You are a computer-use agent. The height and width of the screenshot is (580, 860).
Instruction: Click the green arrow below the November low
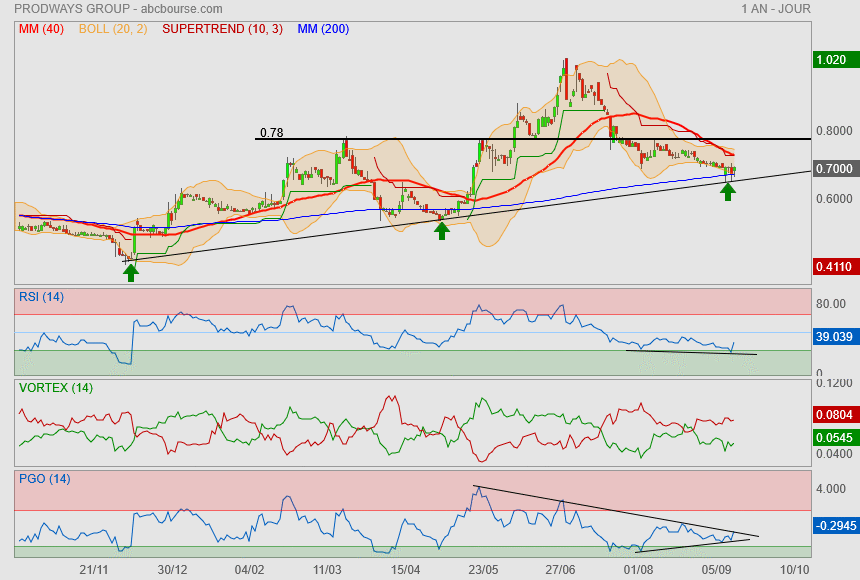(x=130, y=271)
